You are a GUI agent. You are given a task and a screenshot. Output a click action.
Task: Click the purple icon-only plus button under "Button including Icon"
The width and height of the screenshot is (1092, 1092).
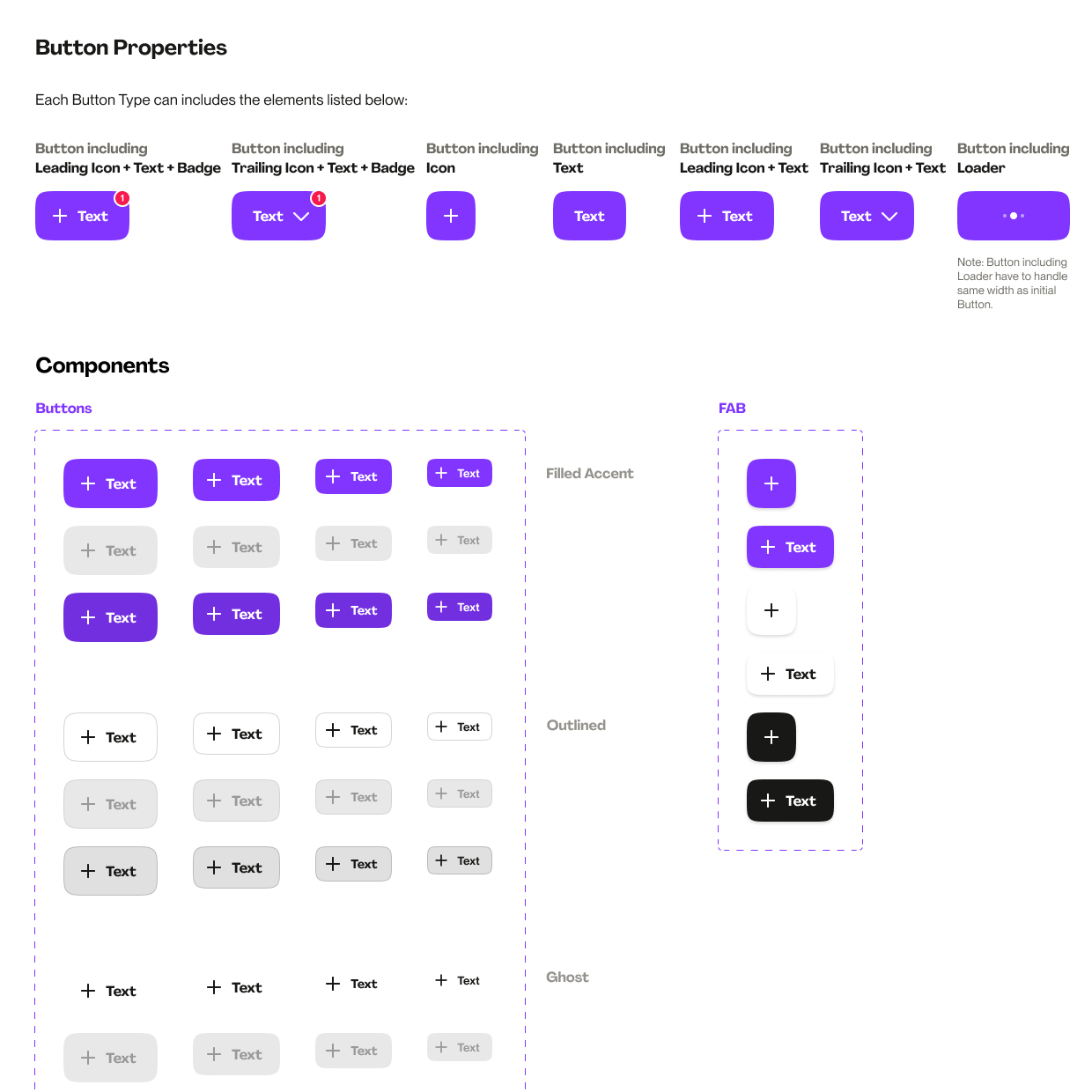tap(450, 216)
